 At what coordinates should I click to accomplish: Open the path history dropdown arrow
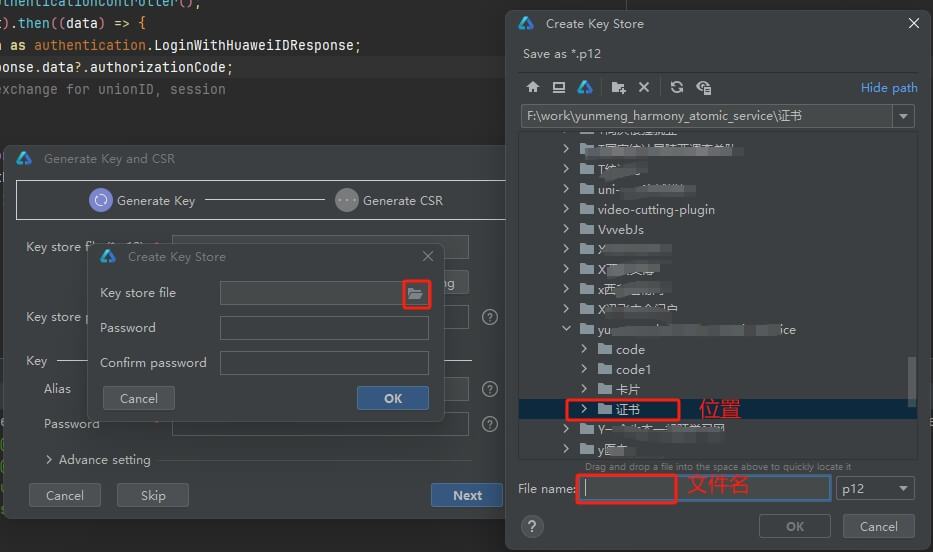tap(903, 116)
